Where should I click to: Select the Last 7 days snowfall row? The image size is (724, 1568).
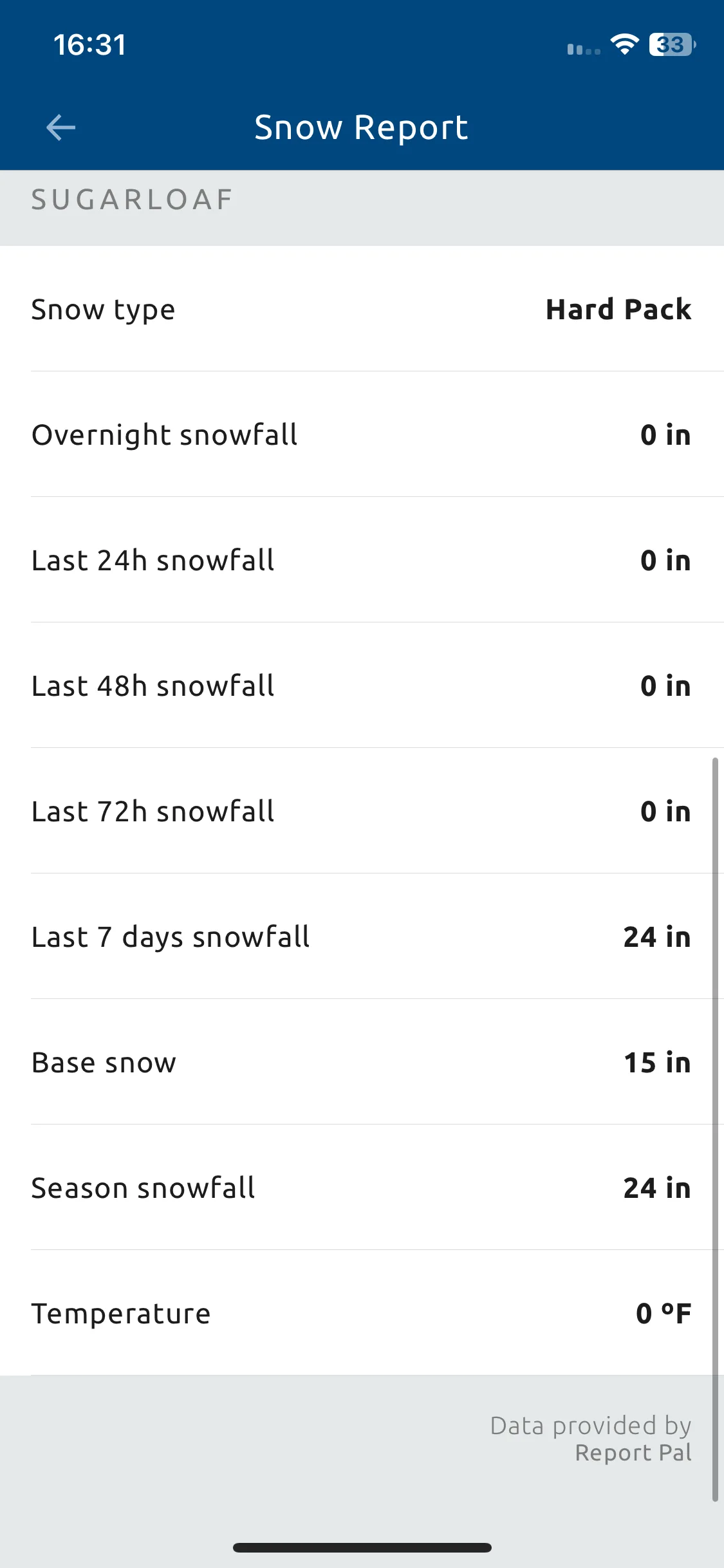(362, 937)
